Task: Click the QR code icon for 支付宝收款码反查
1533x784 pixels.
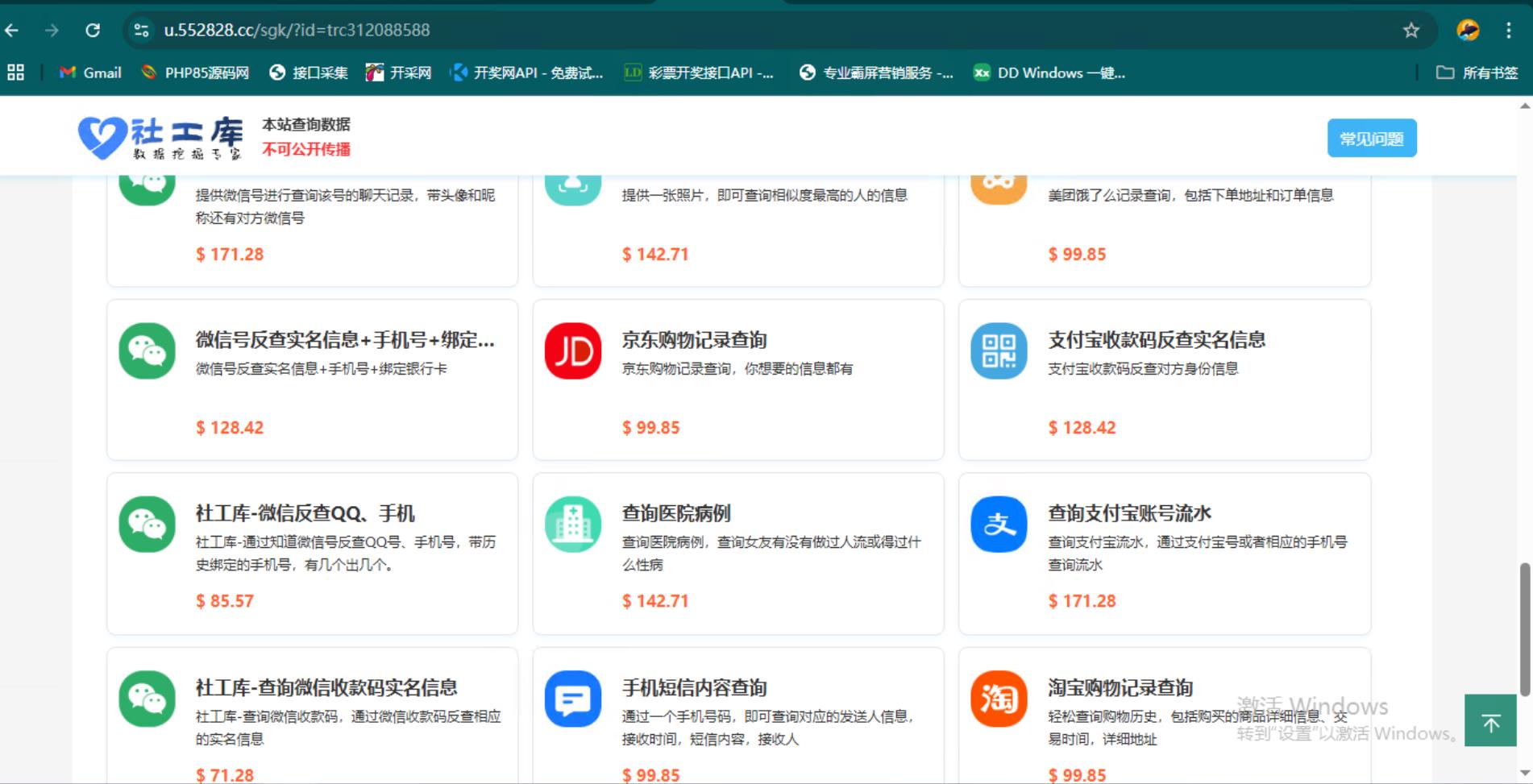Action: coord(999,351)
